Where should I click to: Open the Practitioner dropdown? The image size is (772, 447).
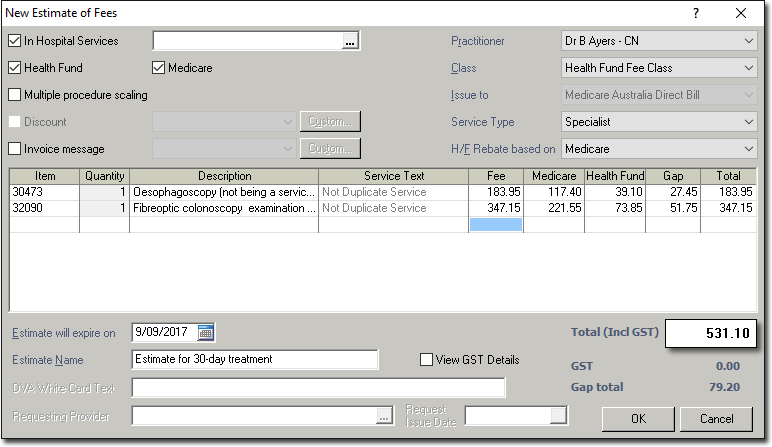658,41
